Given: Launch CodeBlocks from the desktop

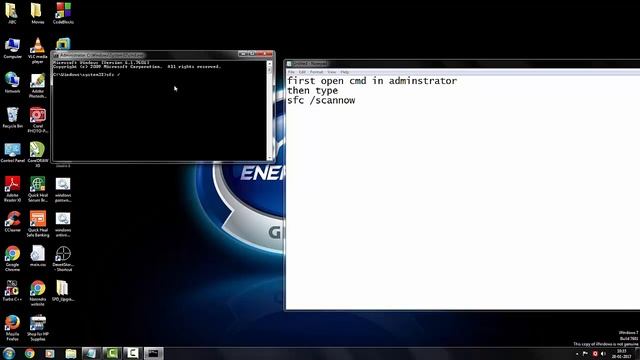Looking at the screenshot, I should click(x=63, y=13).
